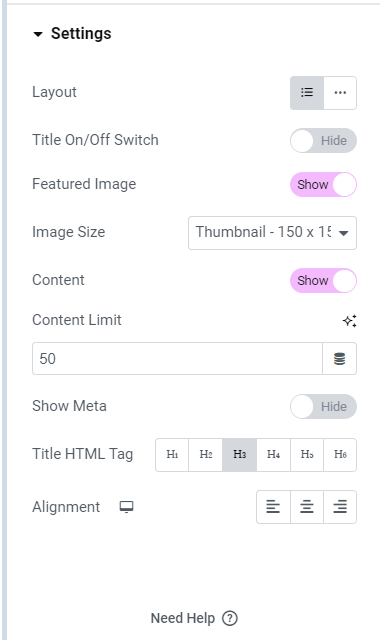
Task: Select the inline dots layout icon
Action: pyautogui.click(x=340, y=93)
